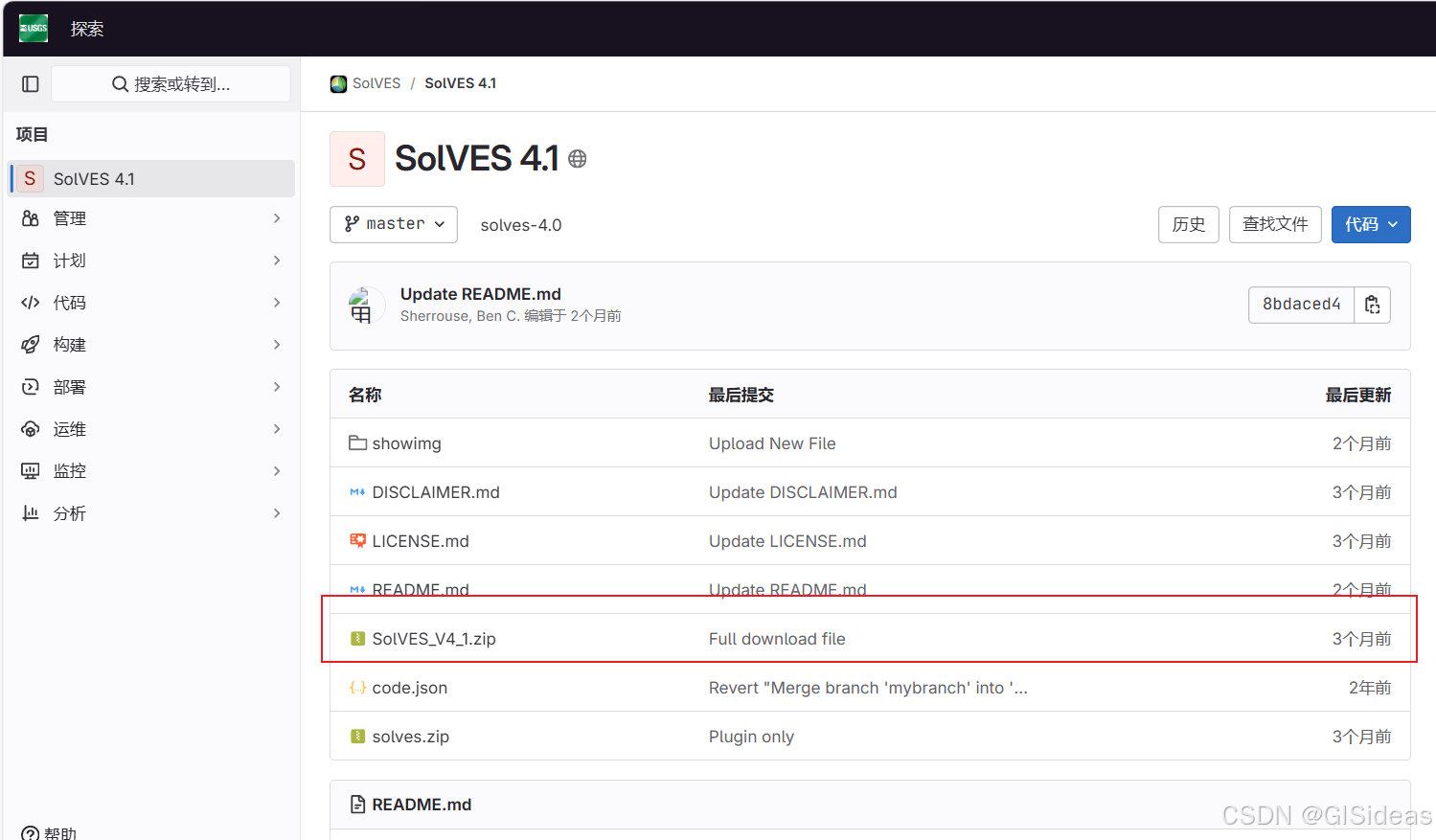Viewport: 1436px width, 840px height.
Task: Open the master branch dropdown
Action: coord(394,224)
